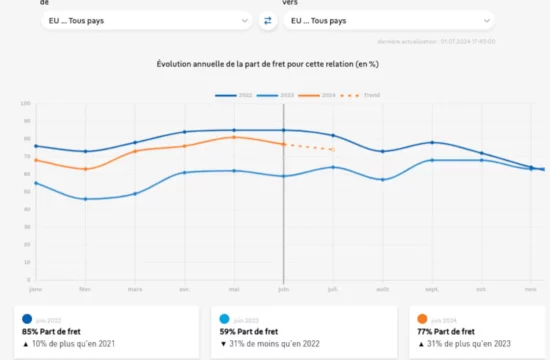550x360 pixels.
Task: Click the dark blue juin 2022 circle
Action: (x=27, y=319)
